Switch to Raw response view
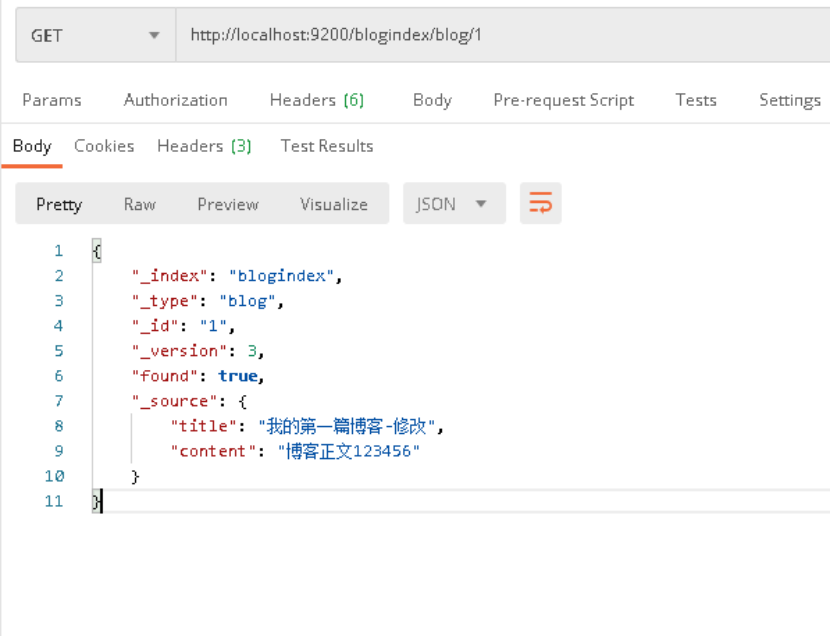Screen dimensions: 832x636 pyautogui.click(x=139, y=204)
